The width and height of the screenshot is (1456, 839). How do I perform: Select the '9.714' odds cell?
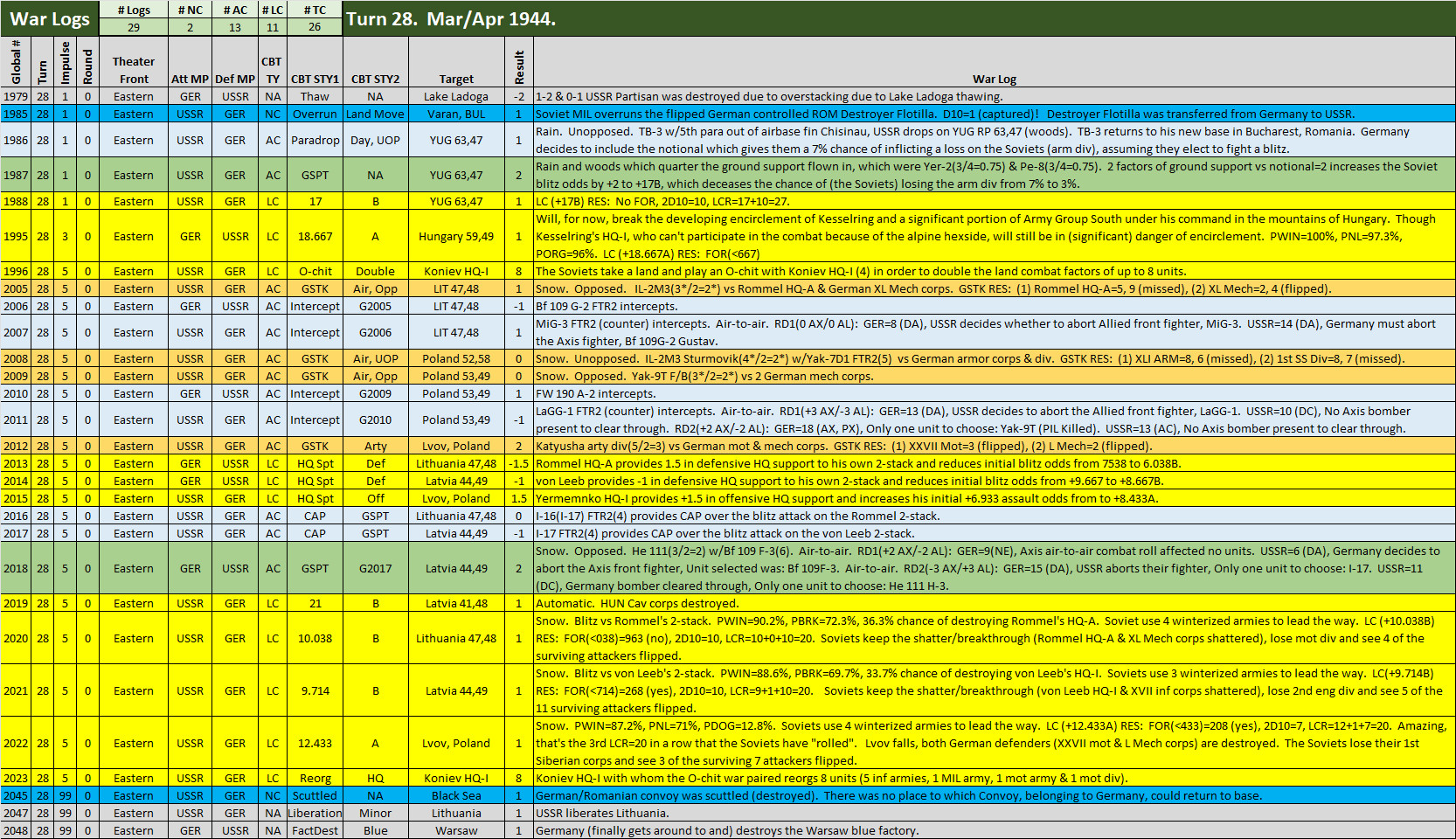[x=315, y=690]
